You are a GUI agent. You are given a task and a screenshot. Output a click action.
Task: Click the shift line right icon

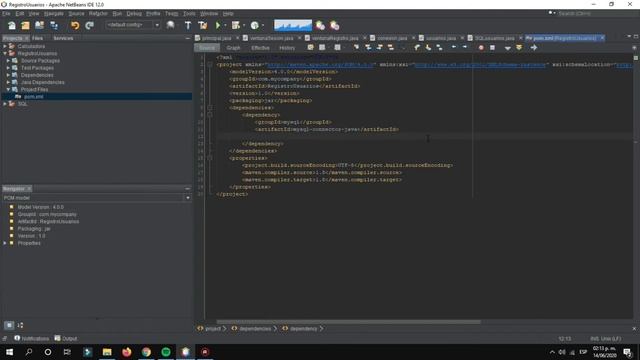(x=464, y=47)
